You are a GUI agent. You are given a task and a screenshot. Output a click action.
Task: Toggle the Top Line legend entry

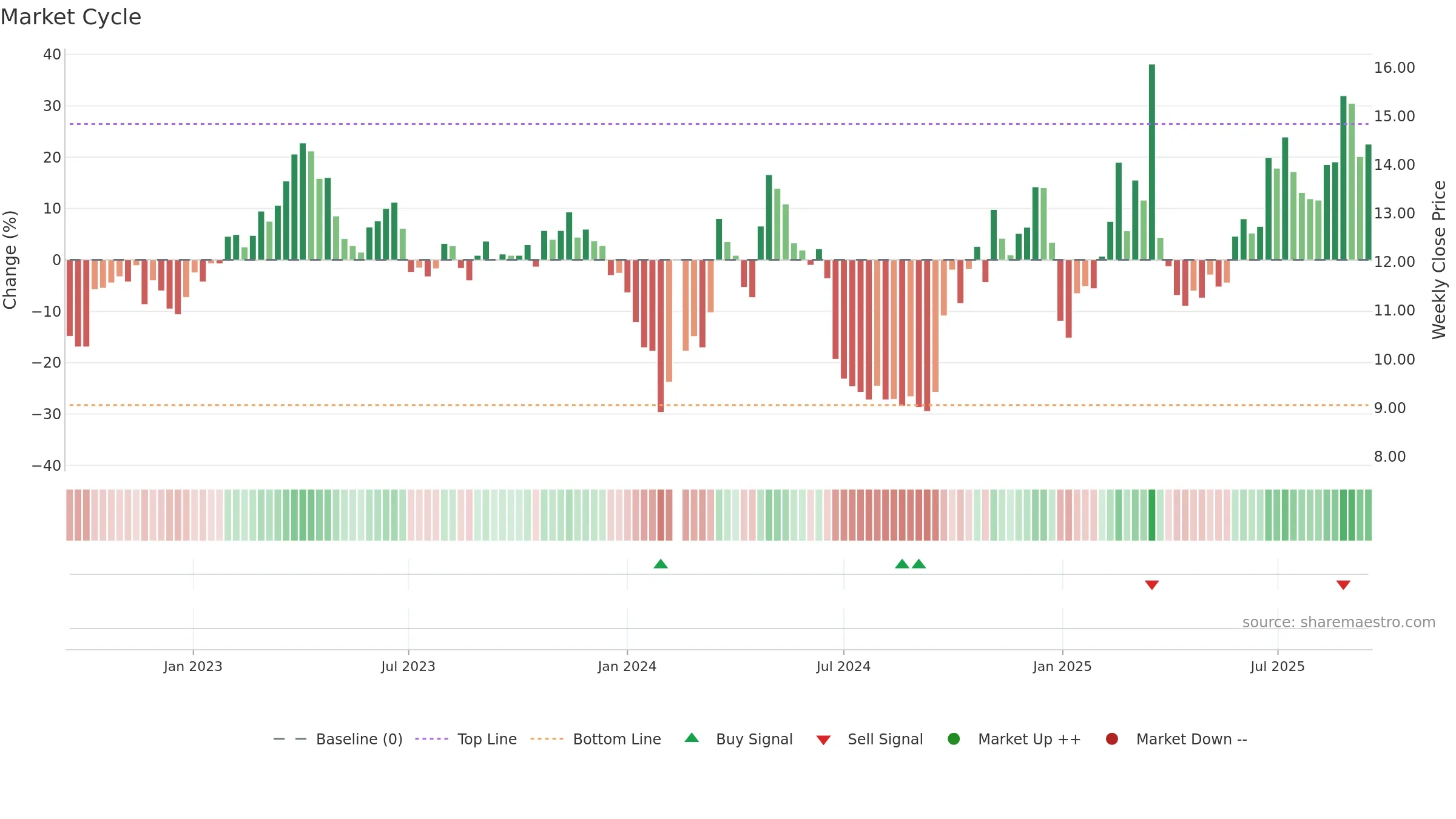[x=466, y=739]
